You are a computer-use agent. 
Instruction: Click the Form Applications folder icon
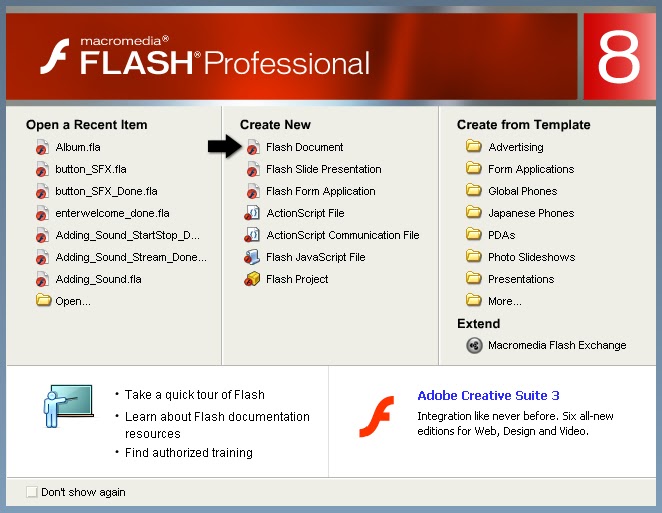click(x=474, y=168)
